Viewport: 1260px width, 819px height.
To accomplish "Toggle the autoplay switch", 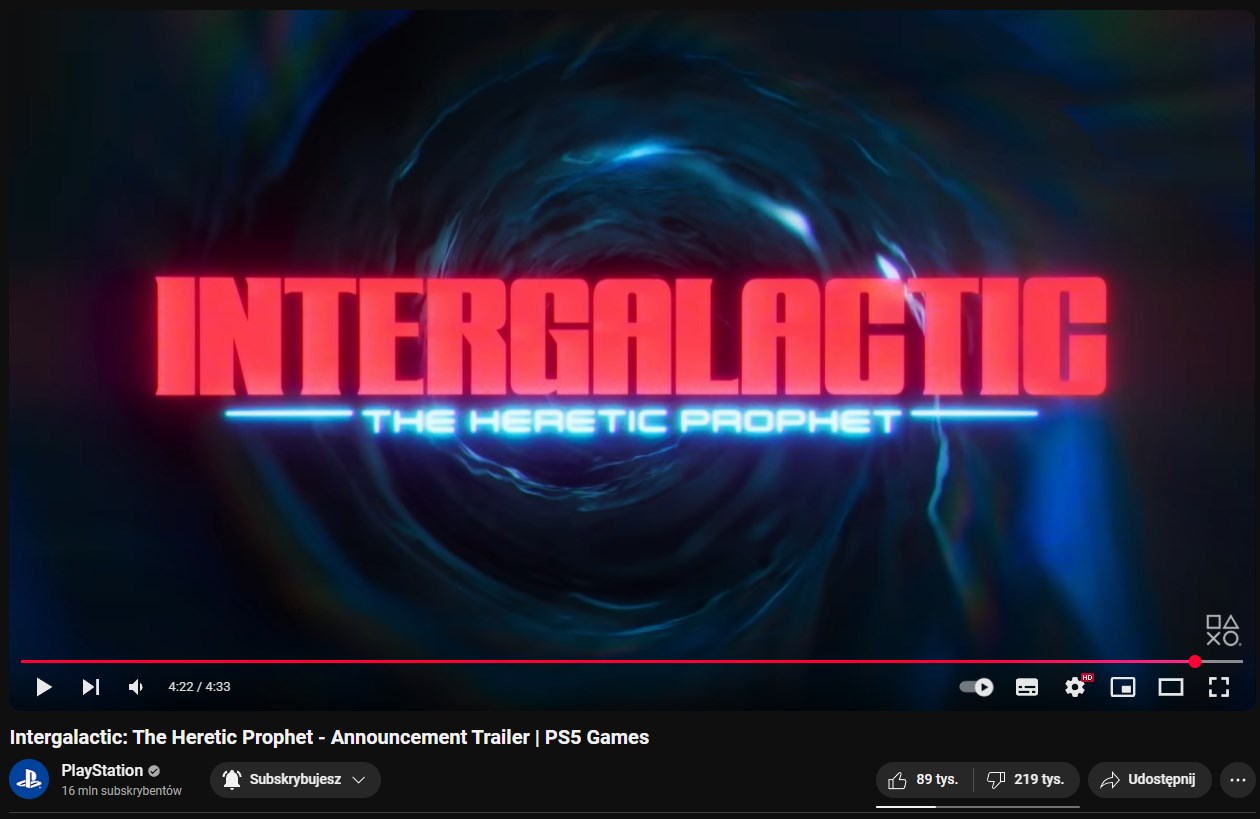I will pos(976,687).
